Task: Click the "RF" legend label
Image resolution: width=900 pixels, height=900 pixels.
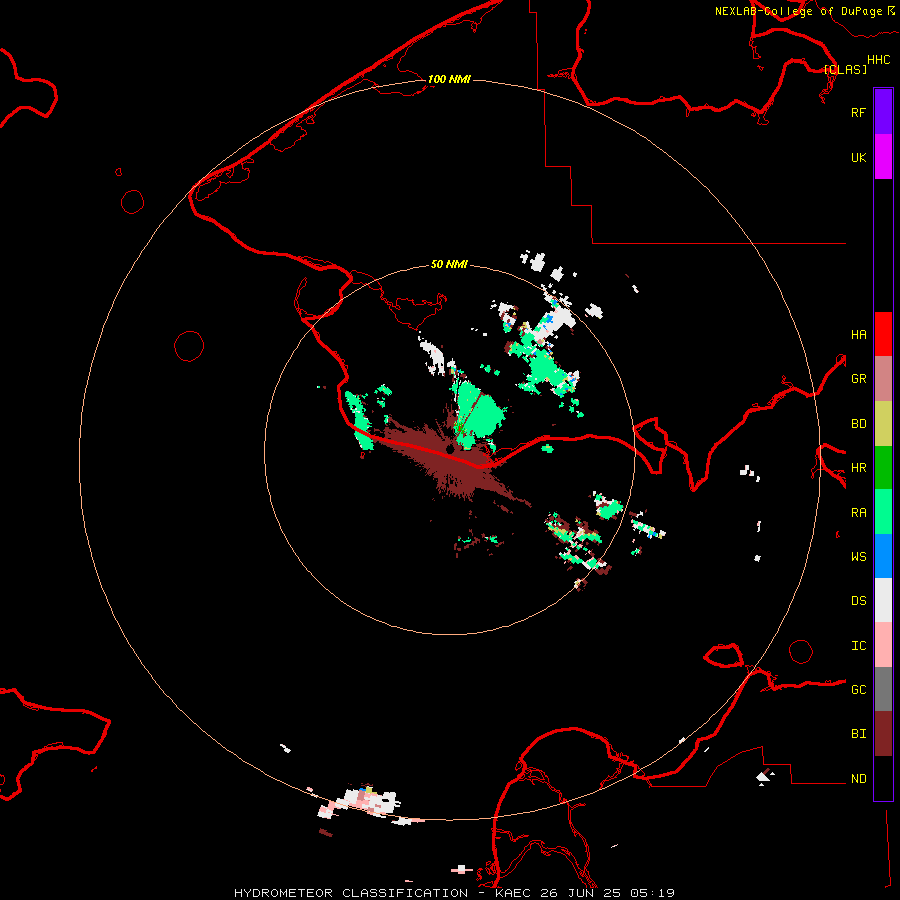Action: pyautogui.click(x=858, y=112)
